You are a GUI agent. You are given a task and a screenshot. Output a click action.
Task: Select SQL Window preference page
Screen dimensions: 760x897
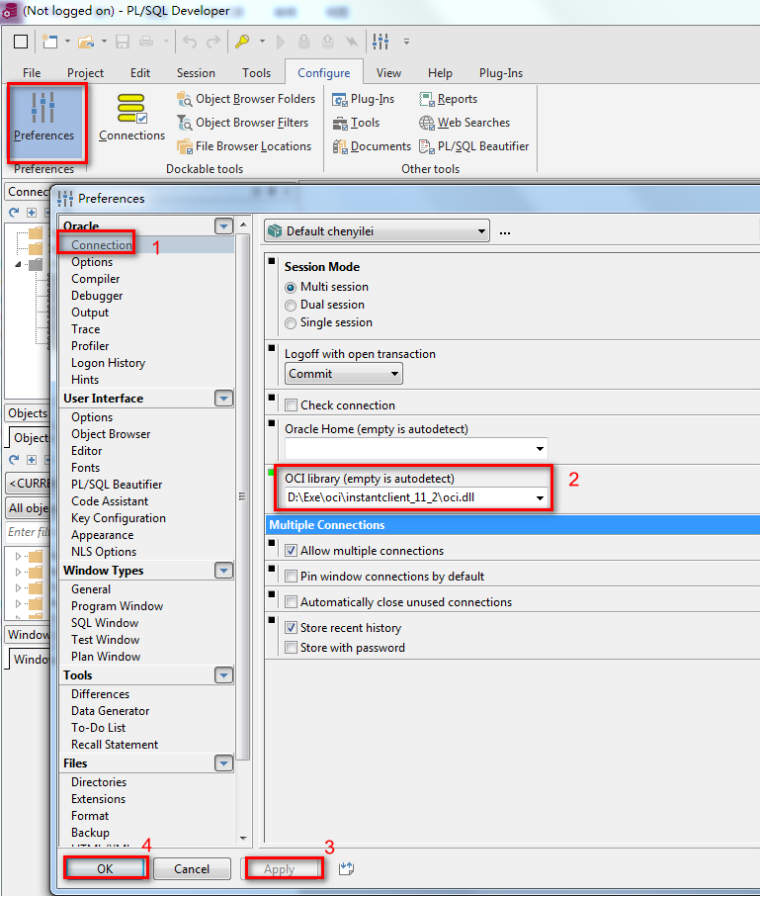coord(105,623)
